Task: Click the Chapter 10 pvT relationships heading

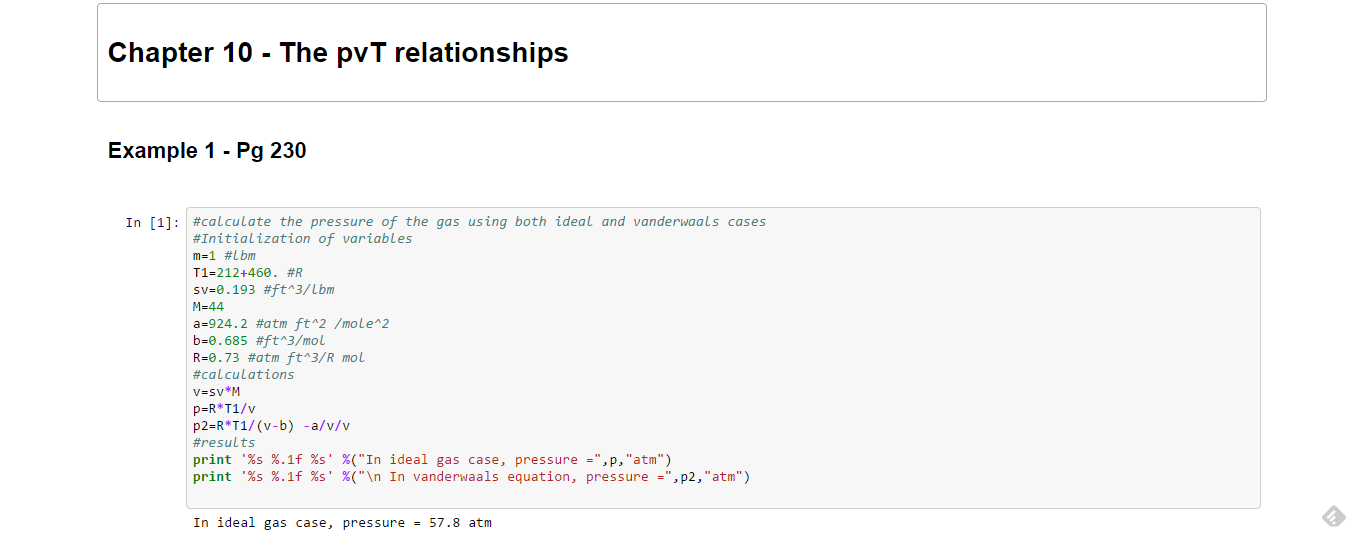Action: [338, 53]
